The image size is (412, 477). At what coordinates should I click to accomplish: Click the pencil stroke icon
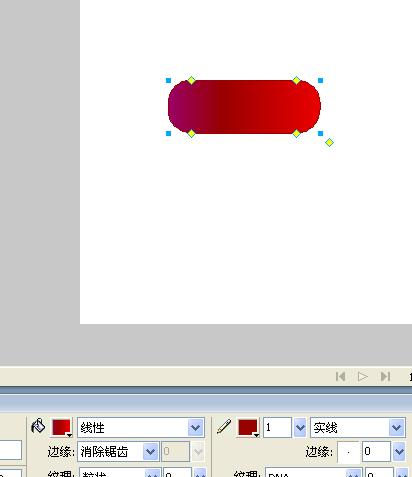(224, 427)
